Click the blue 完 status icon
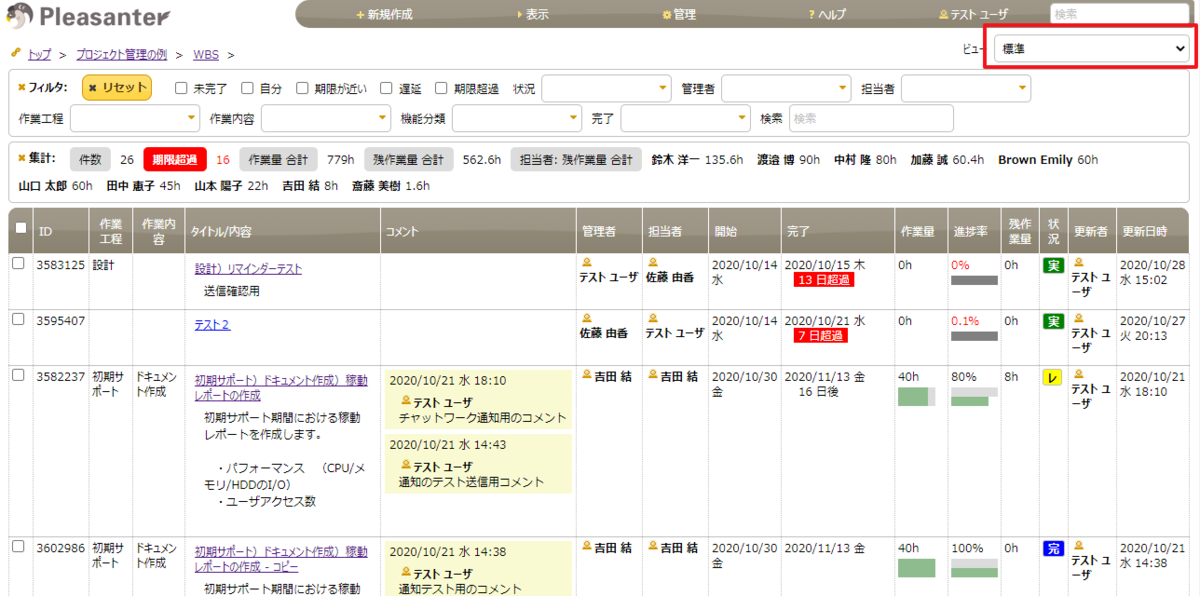The image size is (1200, 596). (x=1052, y=549)
